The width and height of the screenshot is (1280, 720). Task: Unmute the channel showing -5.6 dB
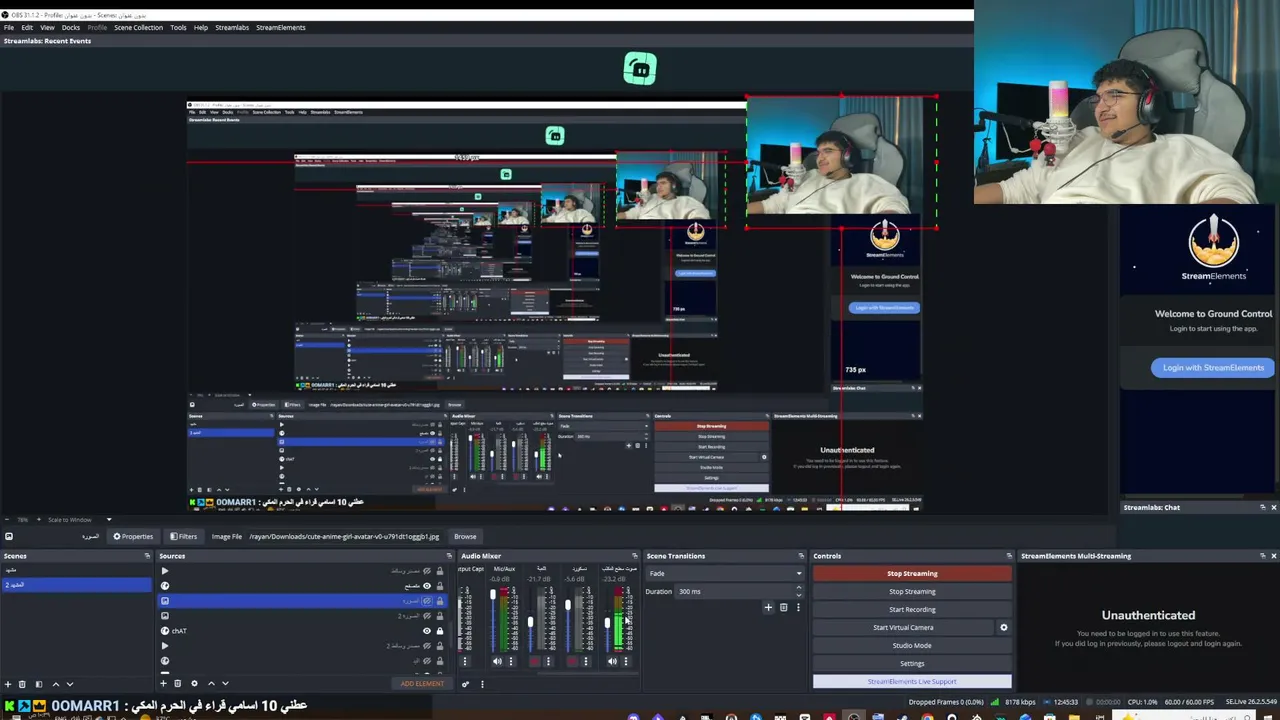(573, 661)
